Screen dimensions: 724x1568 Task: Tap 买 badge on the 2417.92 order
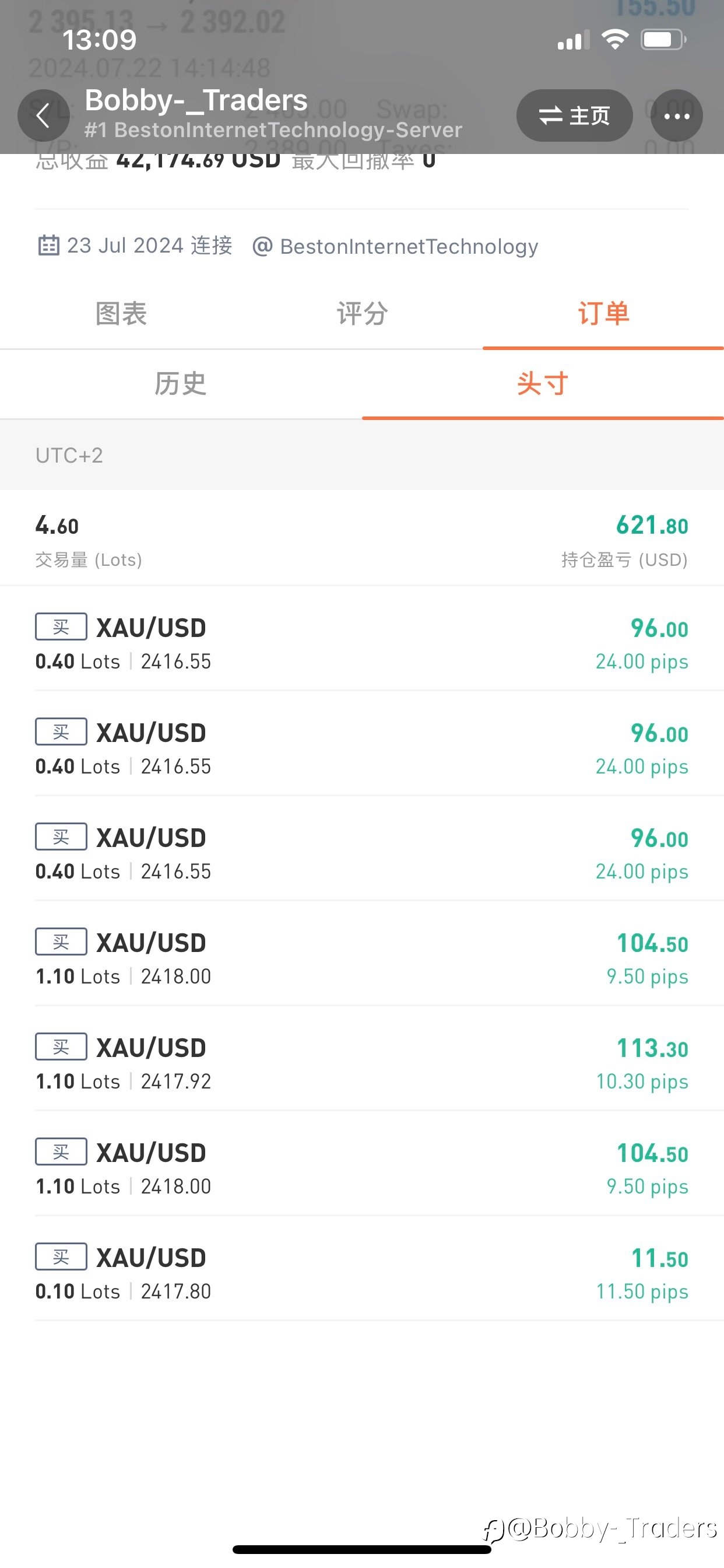[61, 1047]
